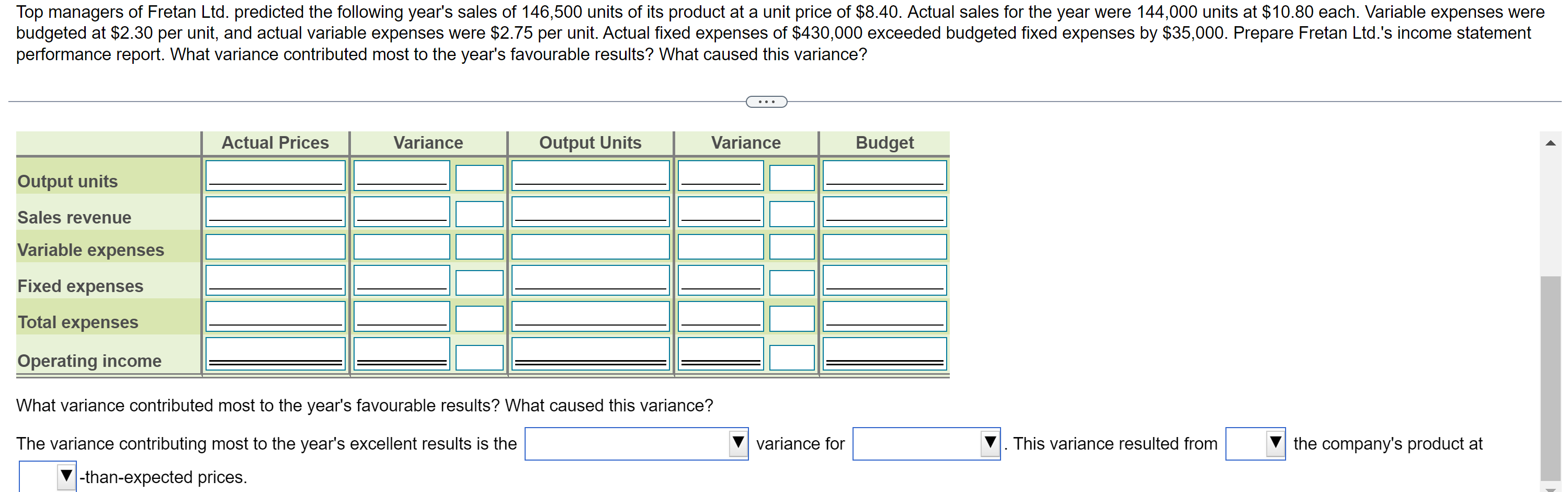Screen dimensions: 1568x492
Task: Click the Output Units operating income field
Action: [x=590, y=354]
